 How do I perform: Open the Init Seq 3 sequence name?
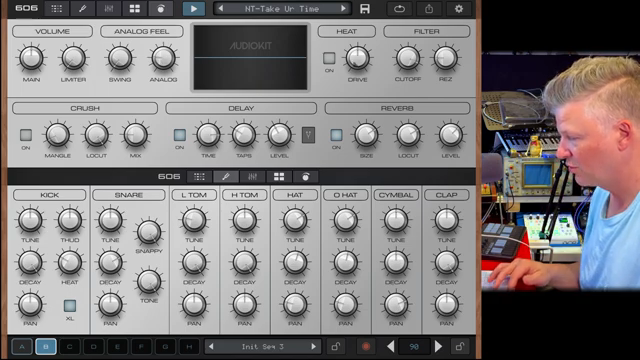[x=262, y=347]
